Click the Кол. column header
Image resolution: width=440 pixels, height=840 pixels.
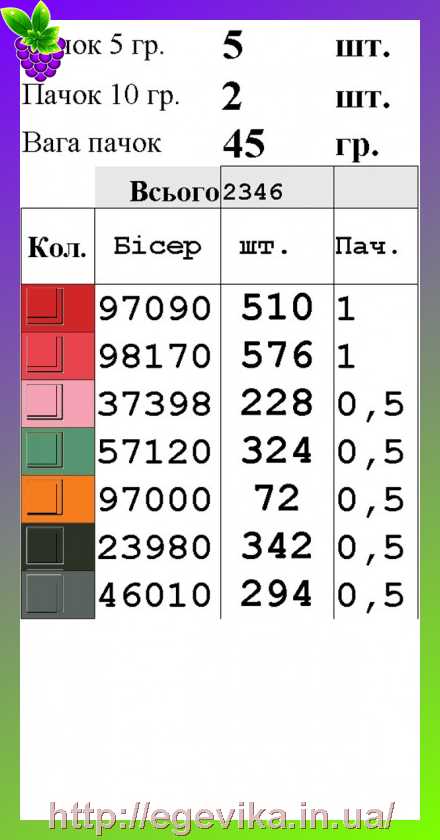click(x=58, y=246)
